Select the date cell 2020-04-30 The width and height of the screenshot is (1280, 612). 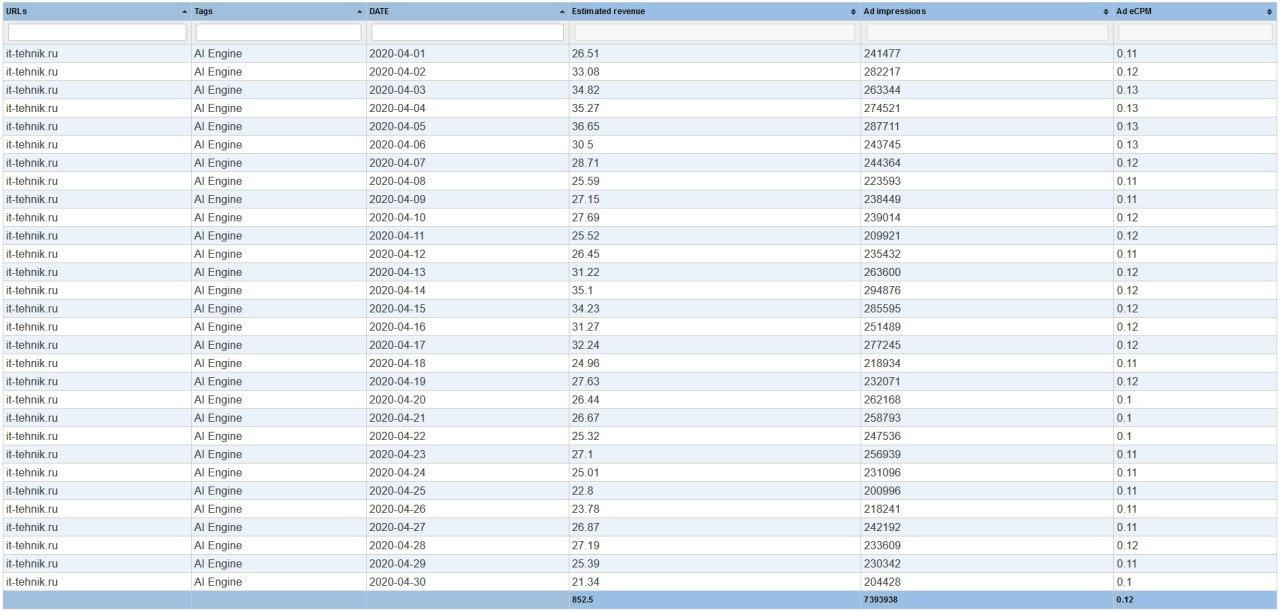coord(397,582)
